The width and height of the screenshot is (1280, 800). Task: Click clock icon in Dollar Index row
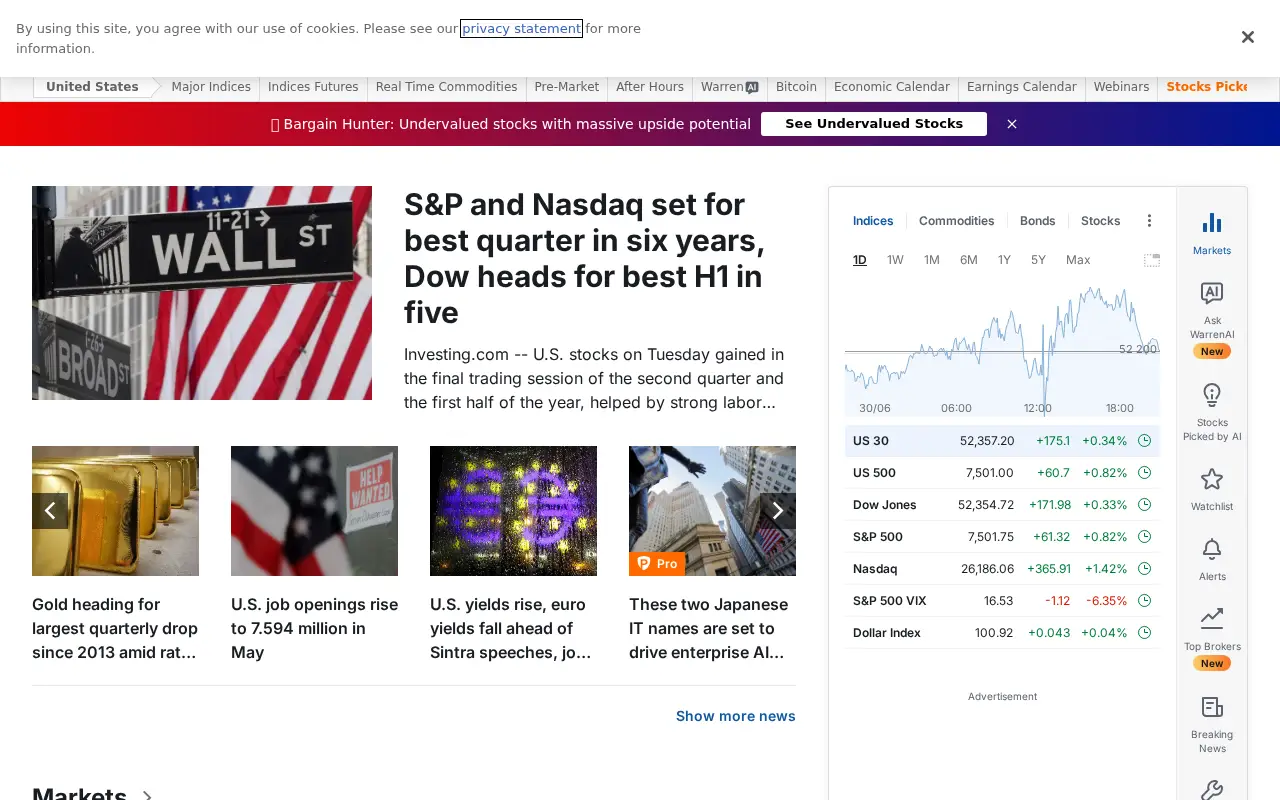(x=1145, y=633)
